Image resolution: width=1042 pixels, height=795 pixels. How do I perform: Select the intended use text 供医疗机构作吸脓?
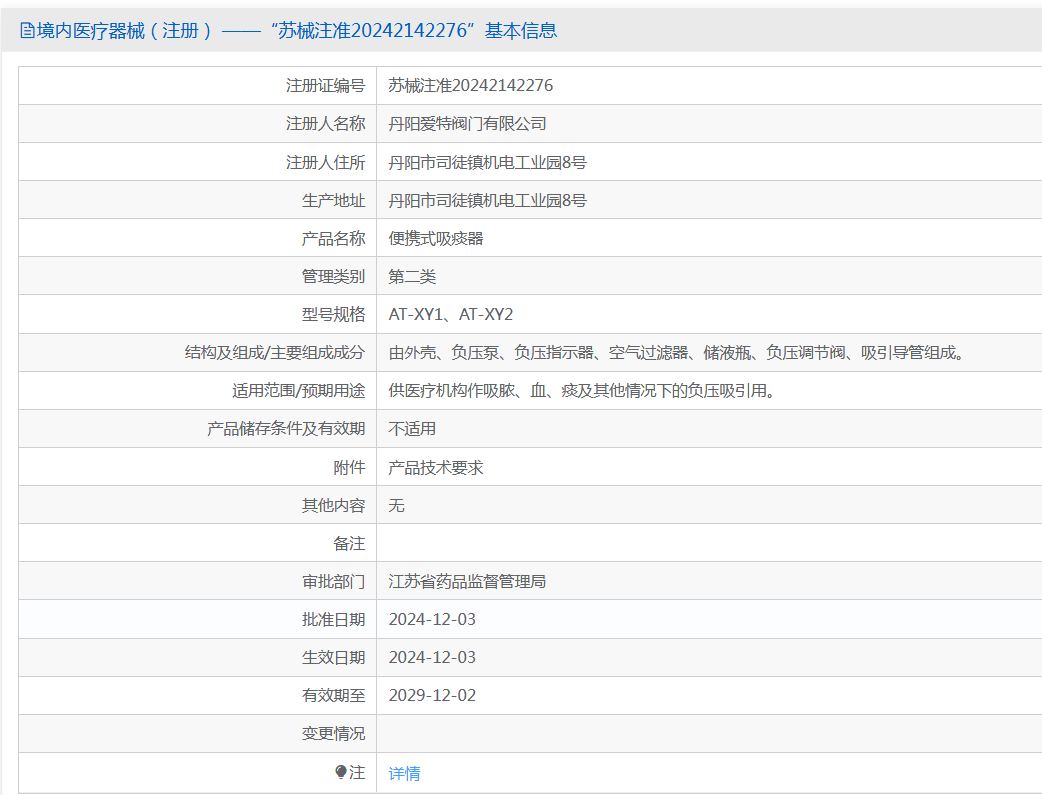point(581,390)
